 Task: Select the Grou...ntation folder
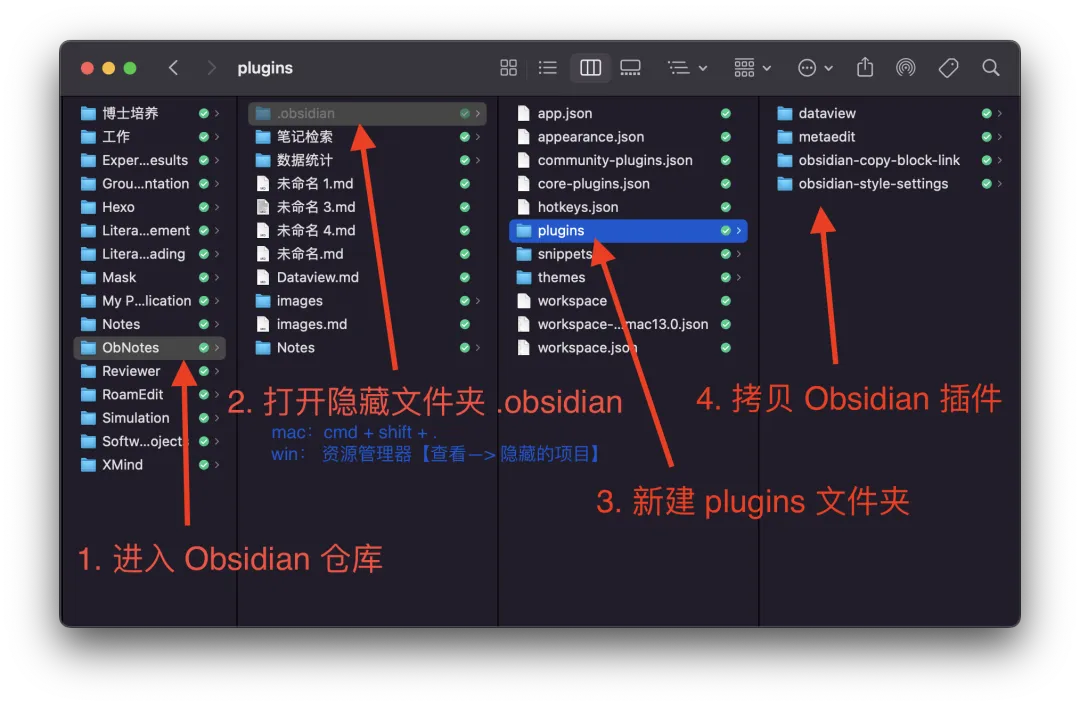(149, 183)
